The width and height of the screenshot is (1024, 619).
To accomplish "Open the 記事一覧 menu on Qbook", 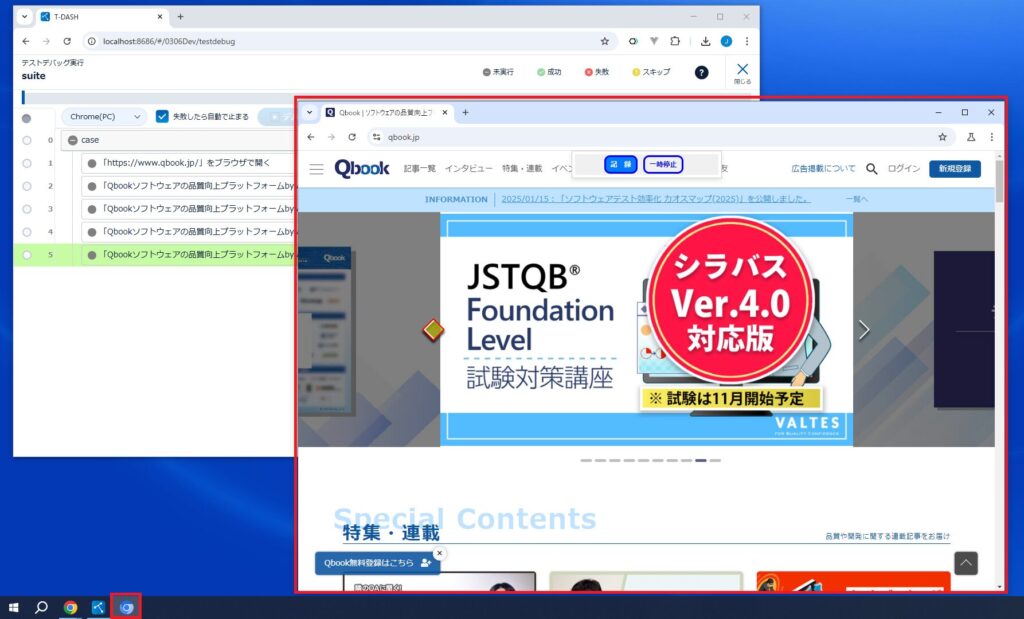I will coord(419,168).
